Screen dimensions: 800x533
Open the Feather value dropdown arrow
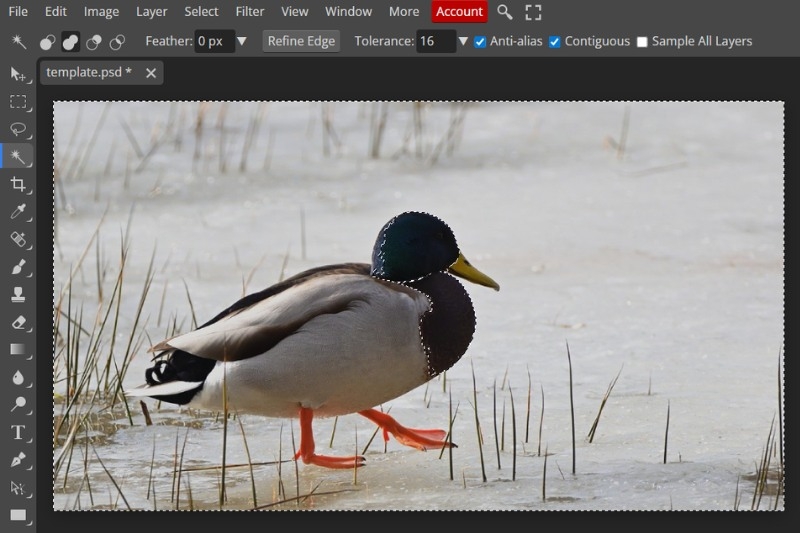pos(242,41)
